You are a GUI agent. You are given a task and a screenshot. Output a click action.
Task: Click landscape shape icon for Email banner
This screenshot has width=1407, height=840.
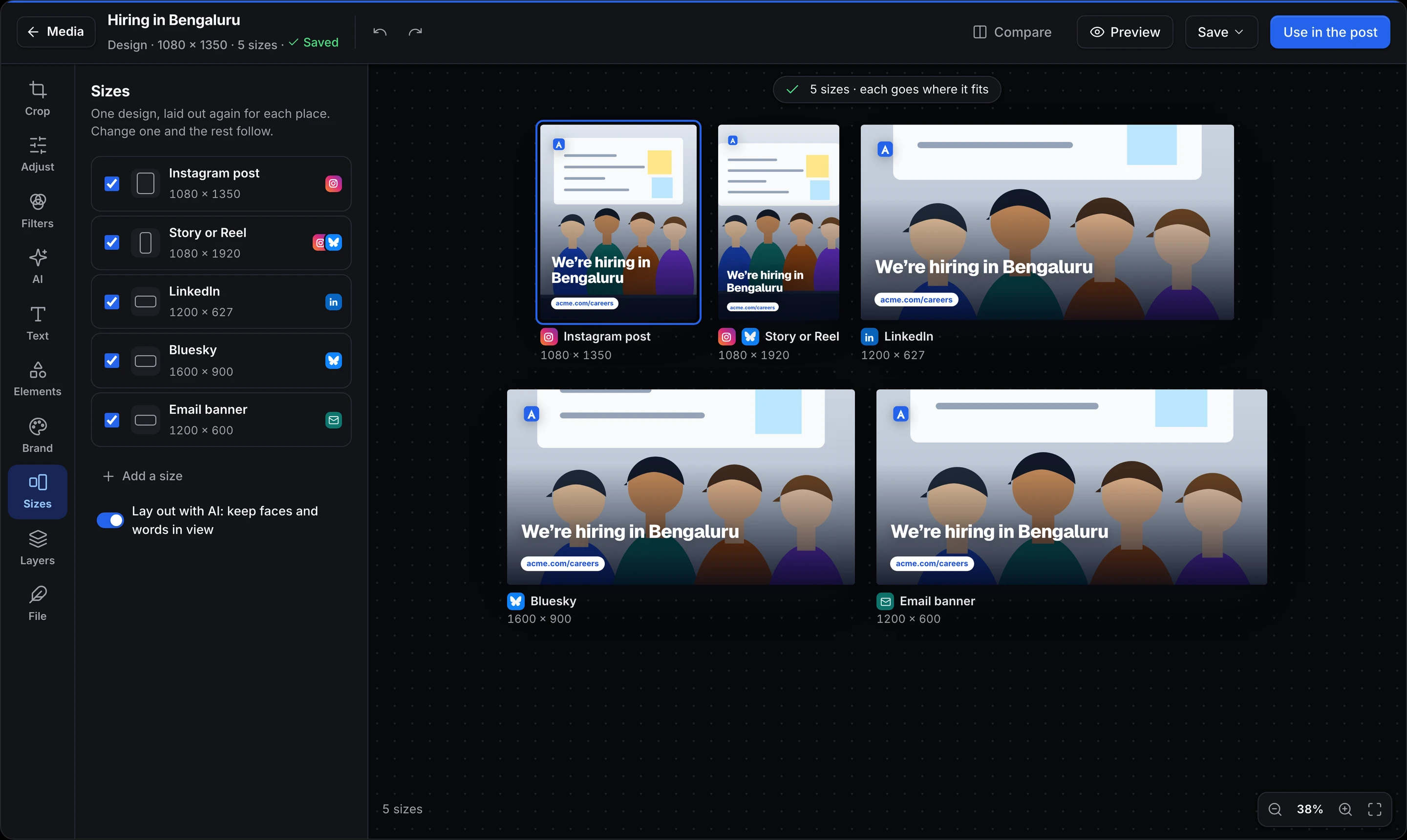click(146, 420)
